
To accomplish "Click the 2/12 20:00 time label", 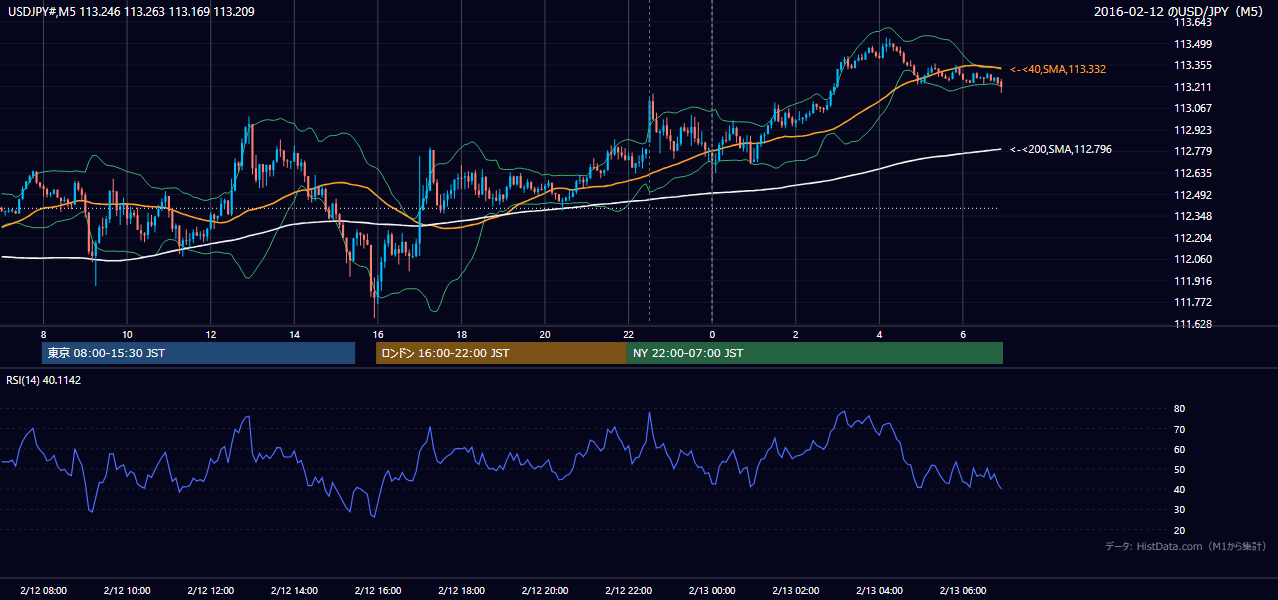I will coord(545,591).
